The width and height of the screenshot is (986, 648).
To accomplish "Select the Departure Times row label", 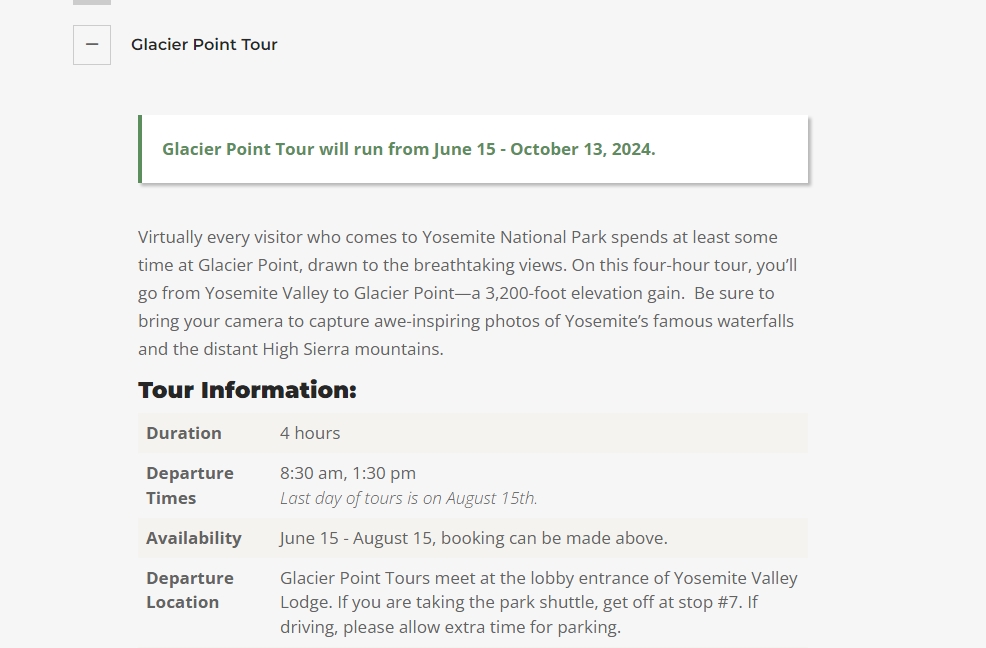I will coord(190,485).
